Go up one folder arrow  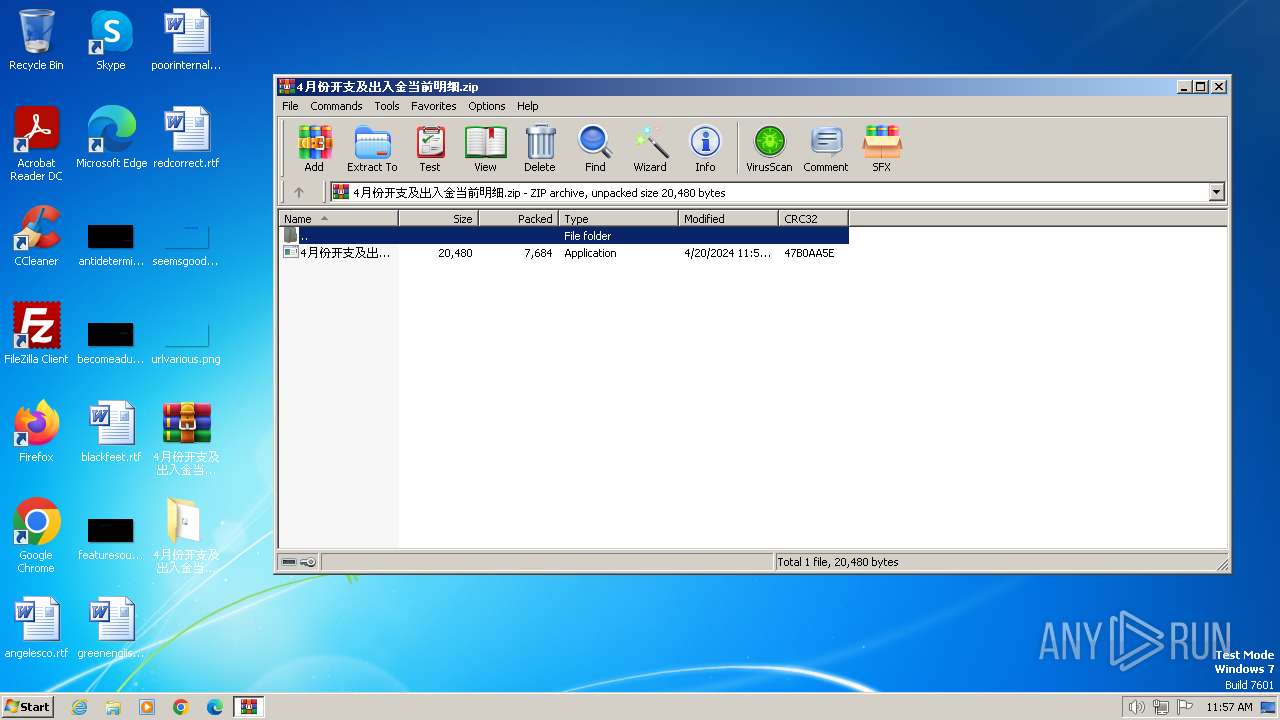click(298, 193)
